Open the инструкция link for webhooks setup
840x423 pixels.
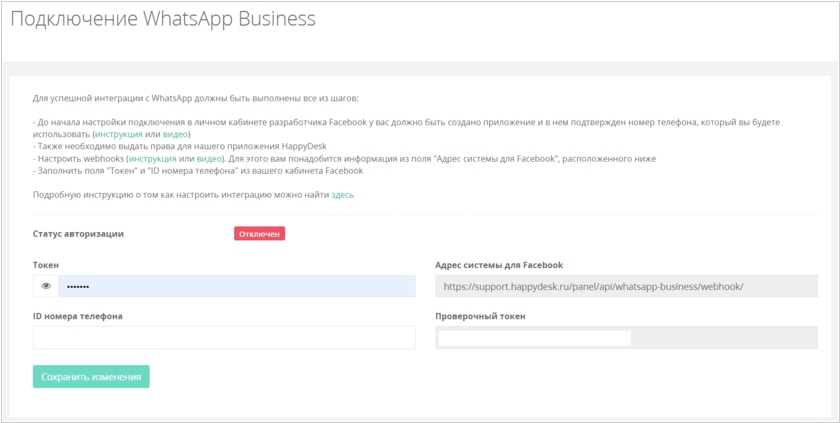pos(153,158)
